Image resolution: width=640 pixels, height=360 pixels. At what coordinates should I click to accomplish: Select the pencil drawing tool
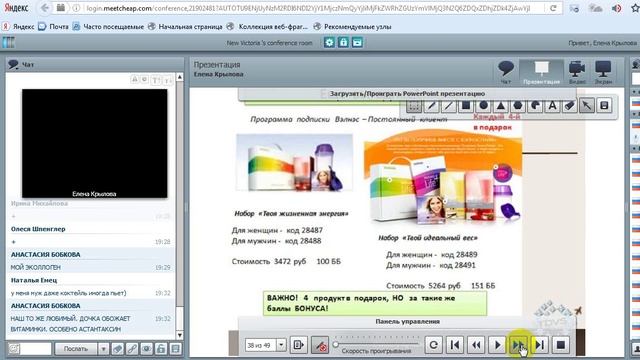tap(431, 106)
